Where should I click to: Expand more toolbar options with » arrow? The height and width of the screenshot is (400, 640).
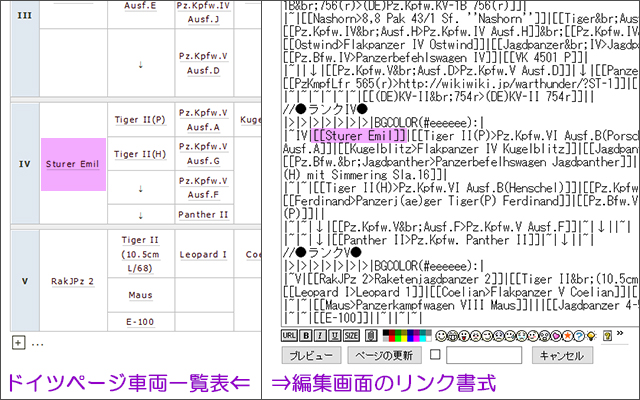[x=620, y=333]
